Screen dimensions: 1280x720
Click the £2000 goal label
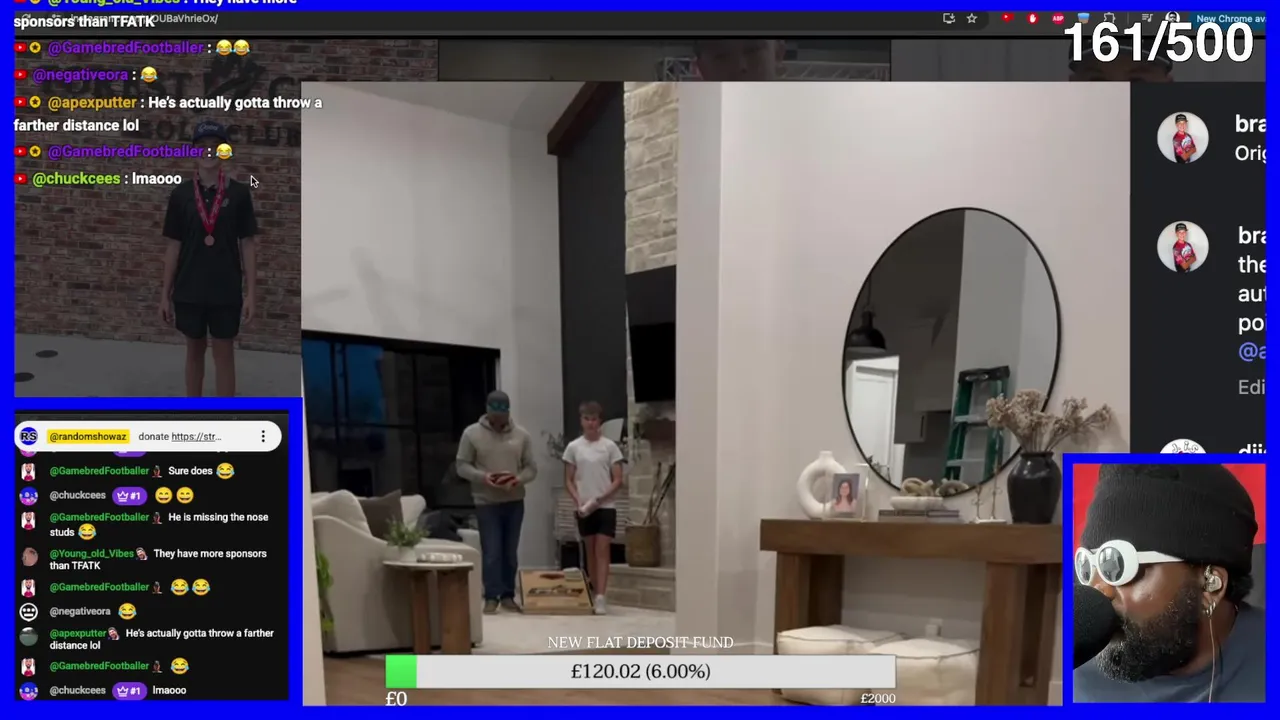pos(878,698)
